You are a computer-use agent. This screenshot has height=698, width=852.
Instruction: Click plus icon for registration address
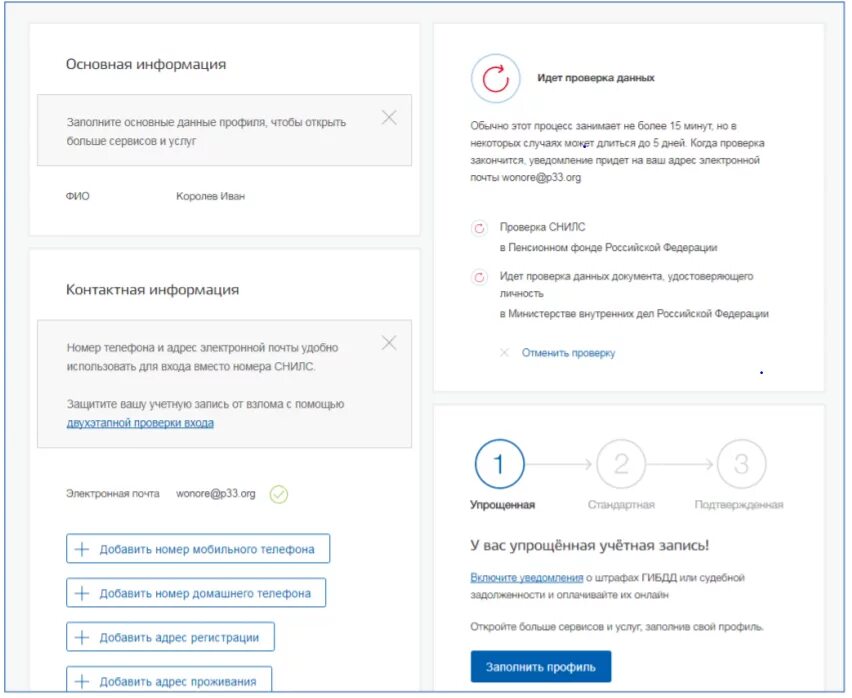pyautogui.click(x=82, y=637)
